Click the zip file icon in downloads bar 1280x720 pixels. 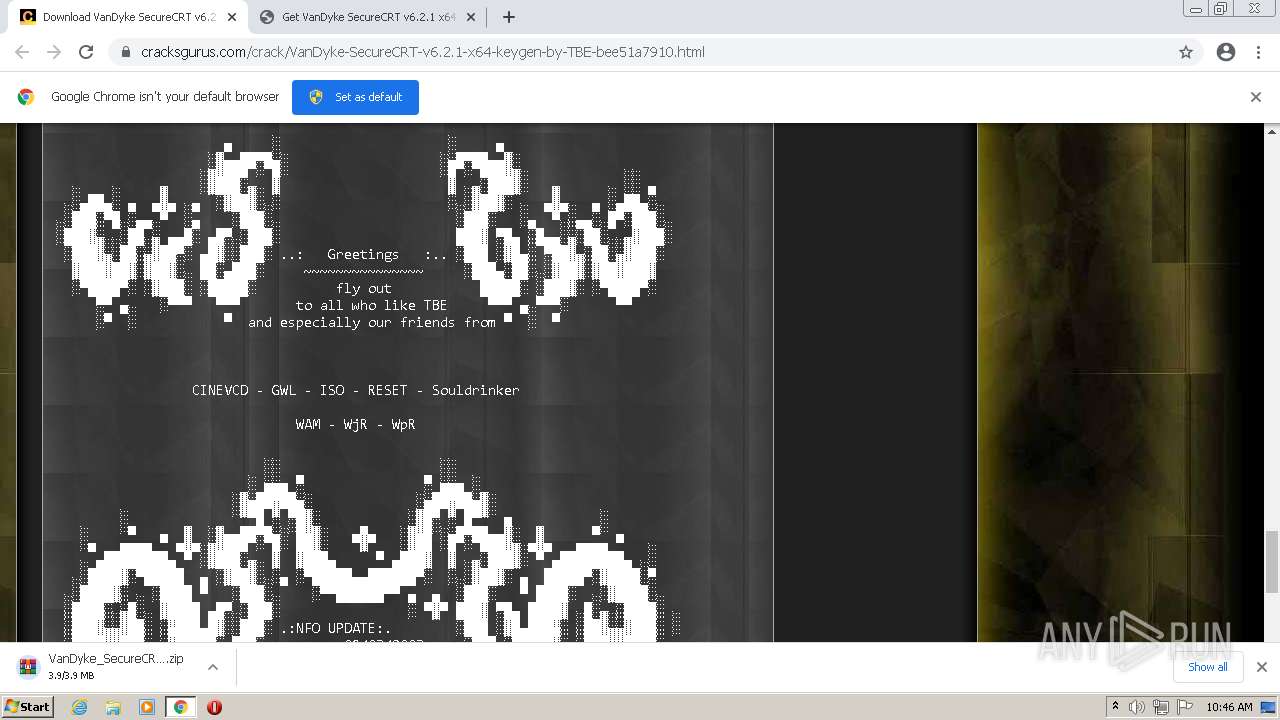28,667
